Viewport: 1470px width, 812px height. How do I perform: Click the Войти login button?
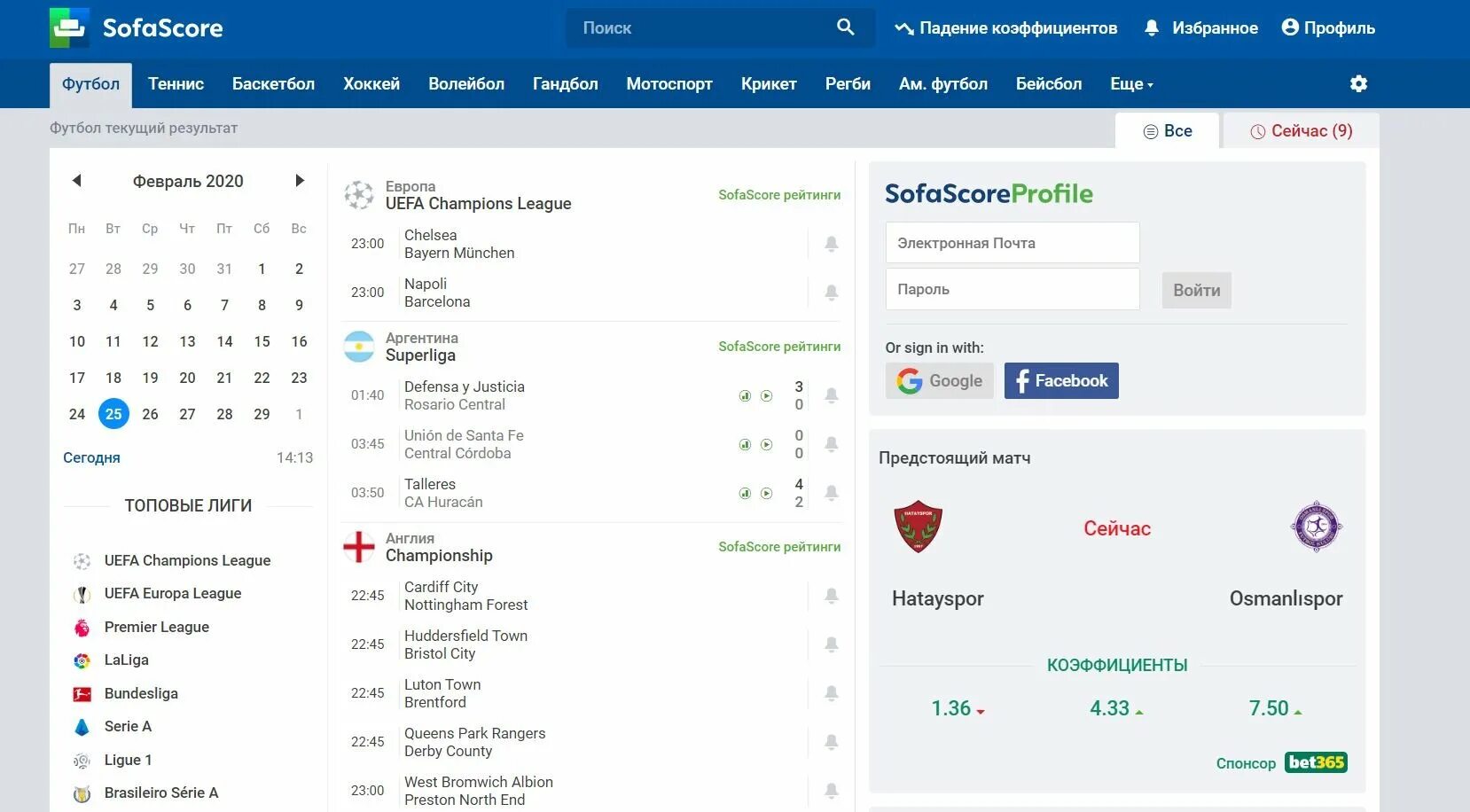coord(1197,291)
